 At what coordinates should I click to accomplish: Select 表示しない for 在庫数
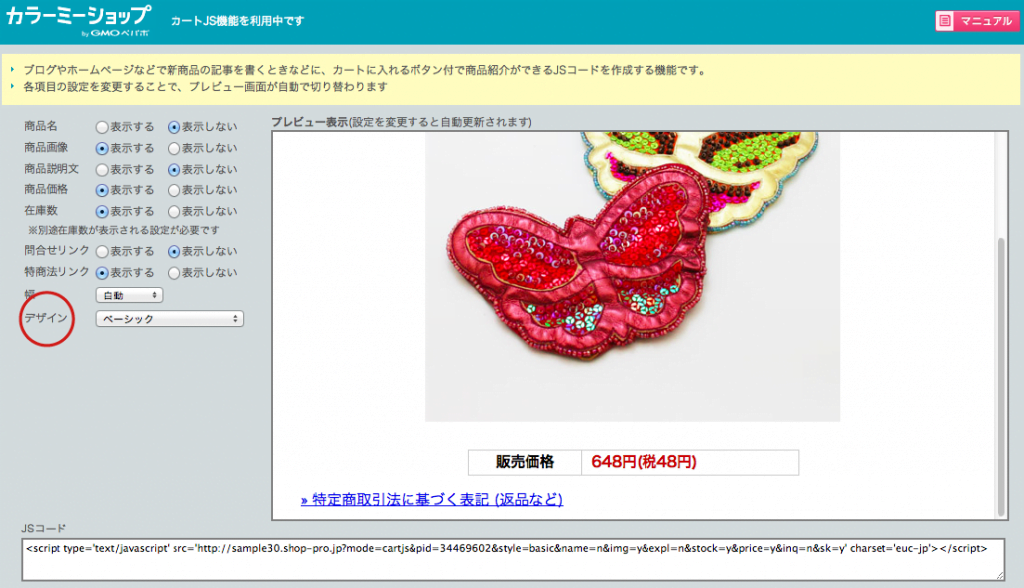point(174,211)
